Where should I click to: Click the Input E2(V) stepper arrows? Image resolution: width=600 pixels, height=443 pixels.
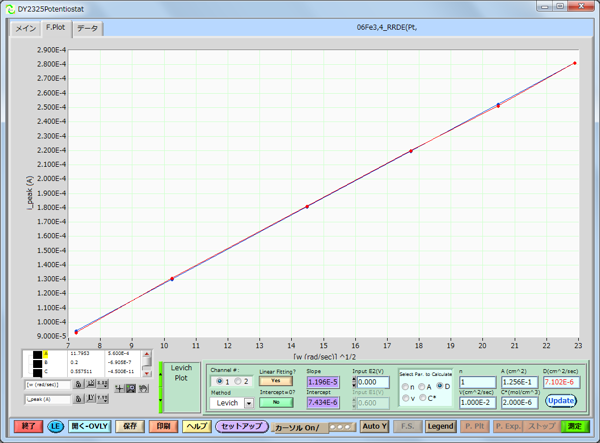click(354, 382)
